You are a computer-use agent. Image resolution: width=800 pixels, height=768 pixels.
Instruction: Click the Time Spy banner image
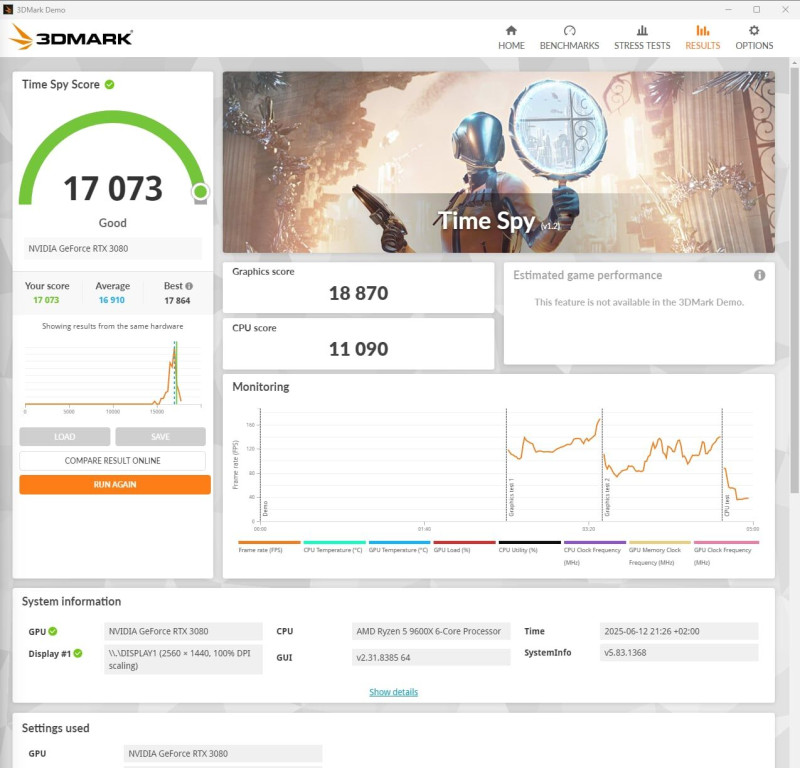pos(498,162)
